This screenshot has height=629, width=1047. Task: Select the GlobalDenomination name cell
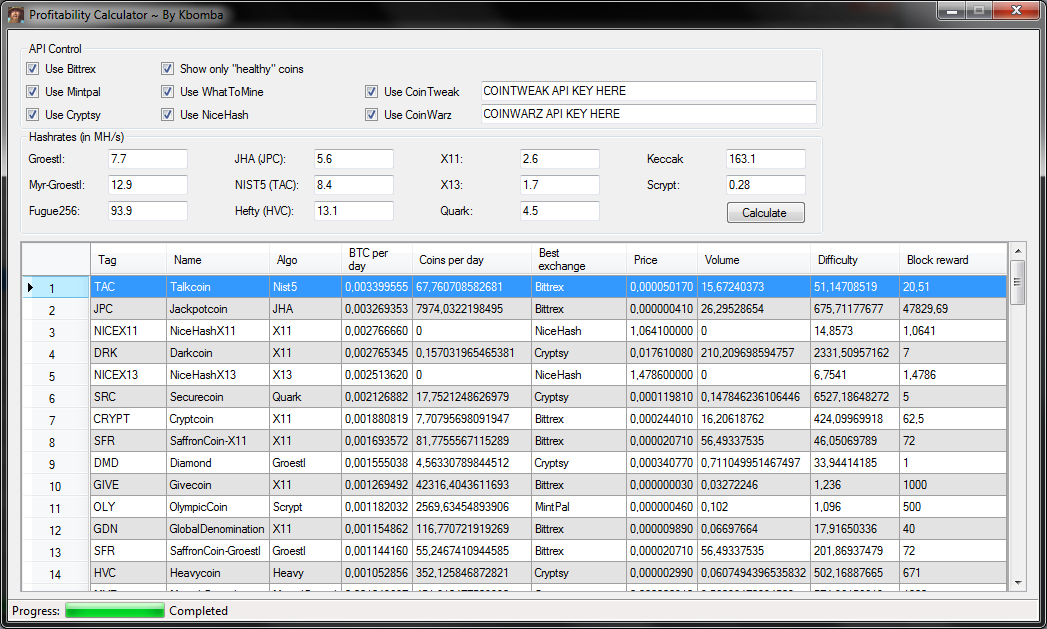pos(218,530)
